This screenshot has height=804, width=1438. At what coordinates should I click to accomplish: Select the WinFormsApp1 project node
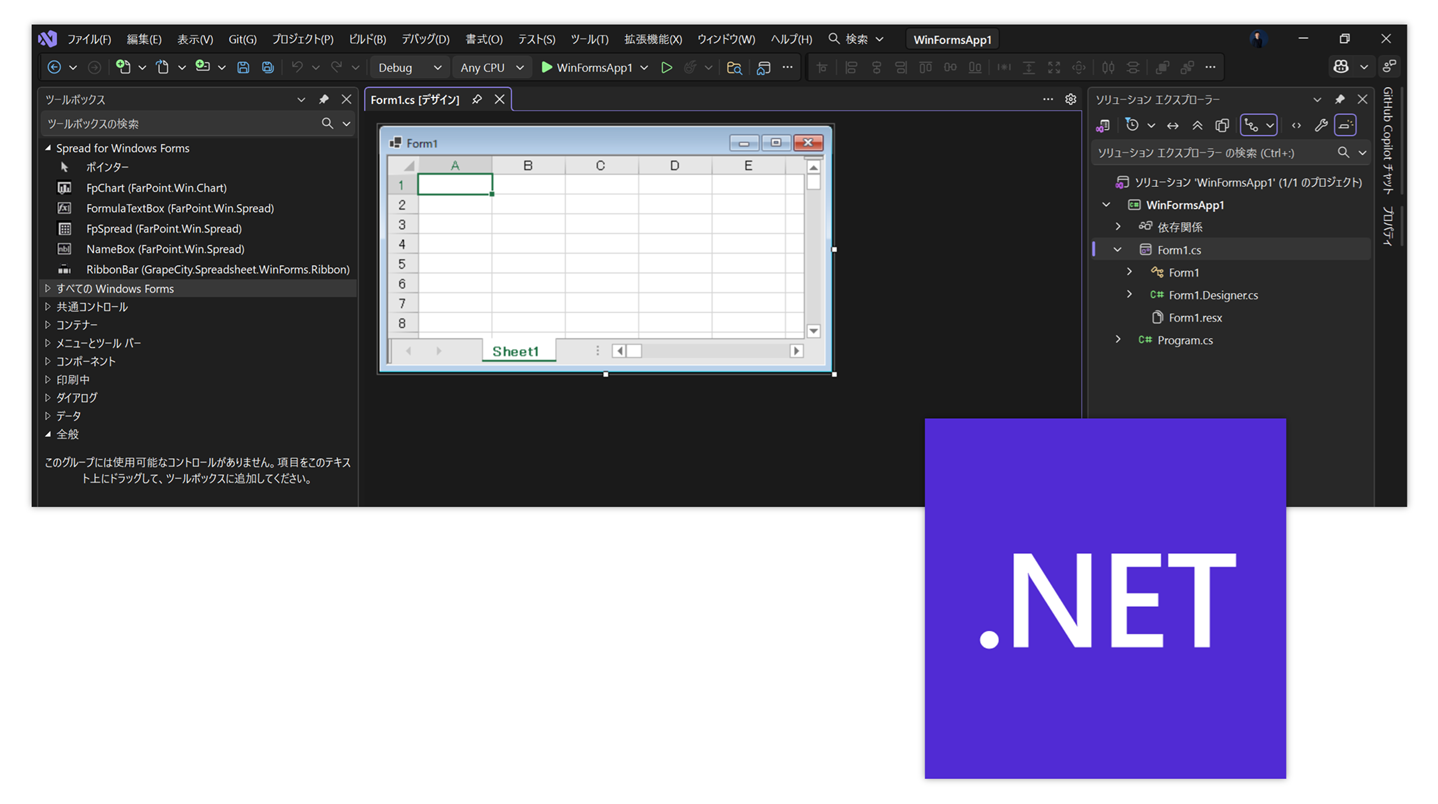click(x=1185, y=205)
